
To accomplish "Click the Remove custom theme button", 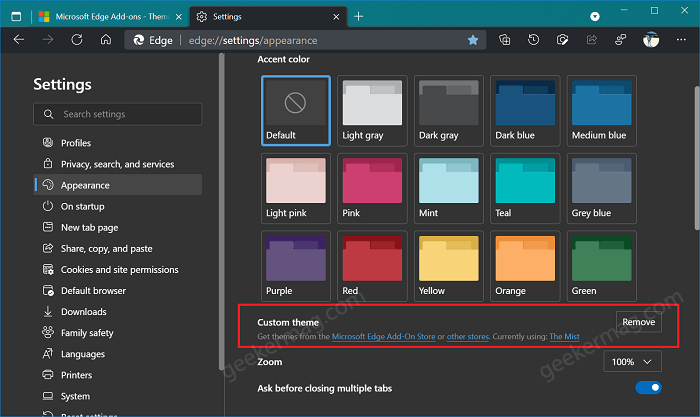I will [x=639, y=322].
